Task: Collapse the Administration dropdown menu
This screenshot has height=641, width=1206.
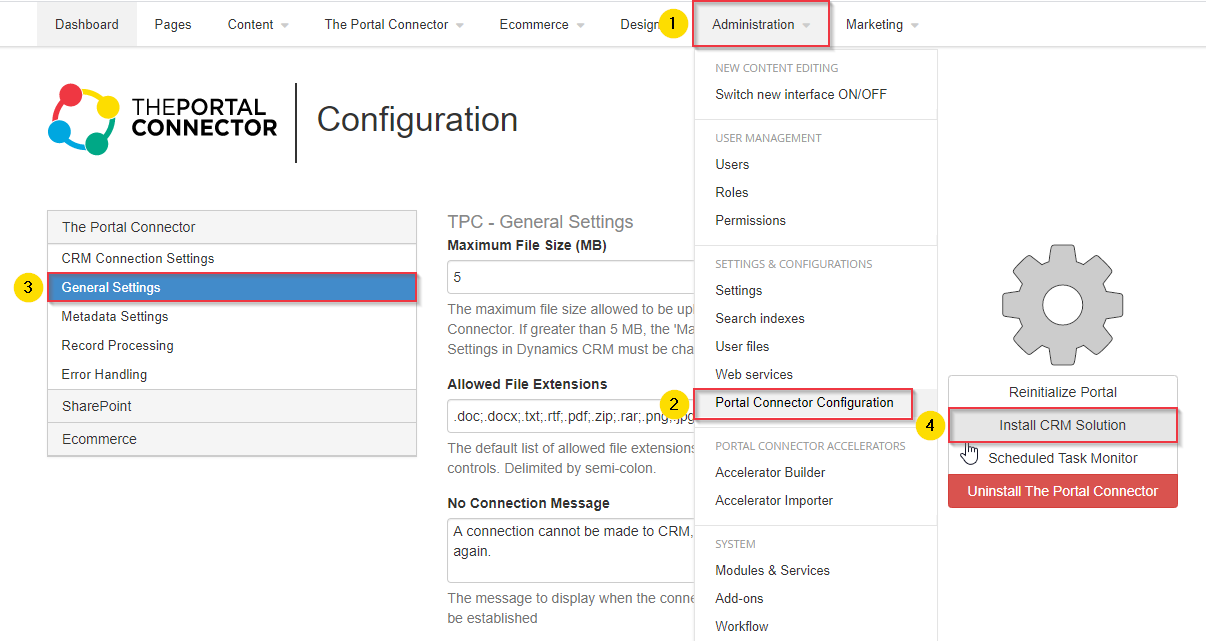Action: click(x=762, y=24)
